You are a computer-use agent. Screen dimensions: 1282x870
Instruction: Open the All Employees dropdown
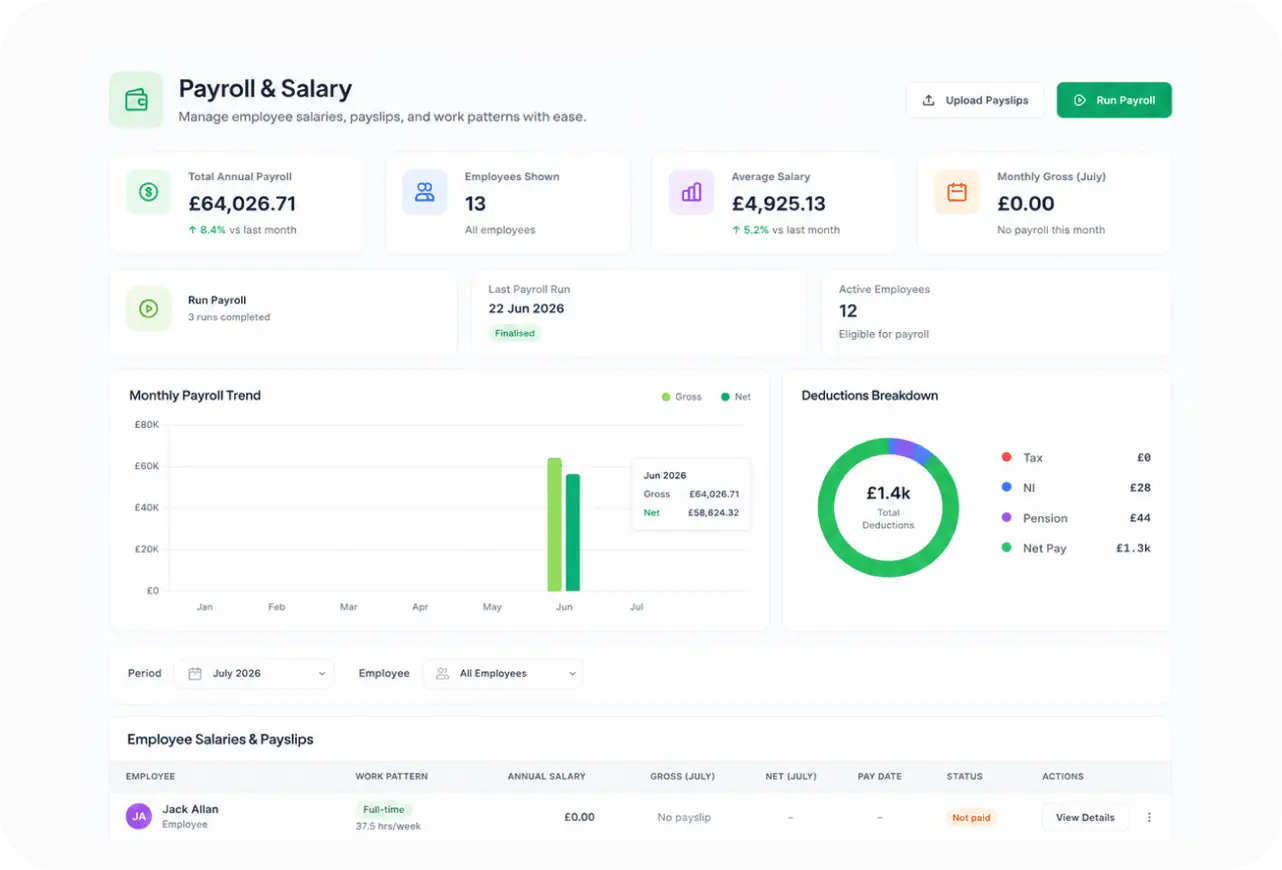[503, 674]
